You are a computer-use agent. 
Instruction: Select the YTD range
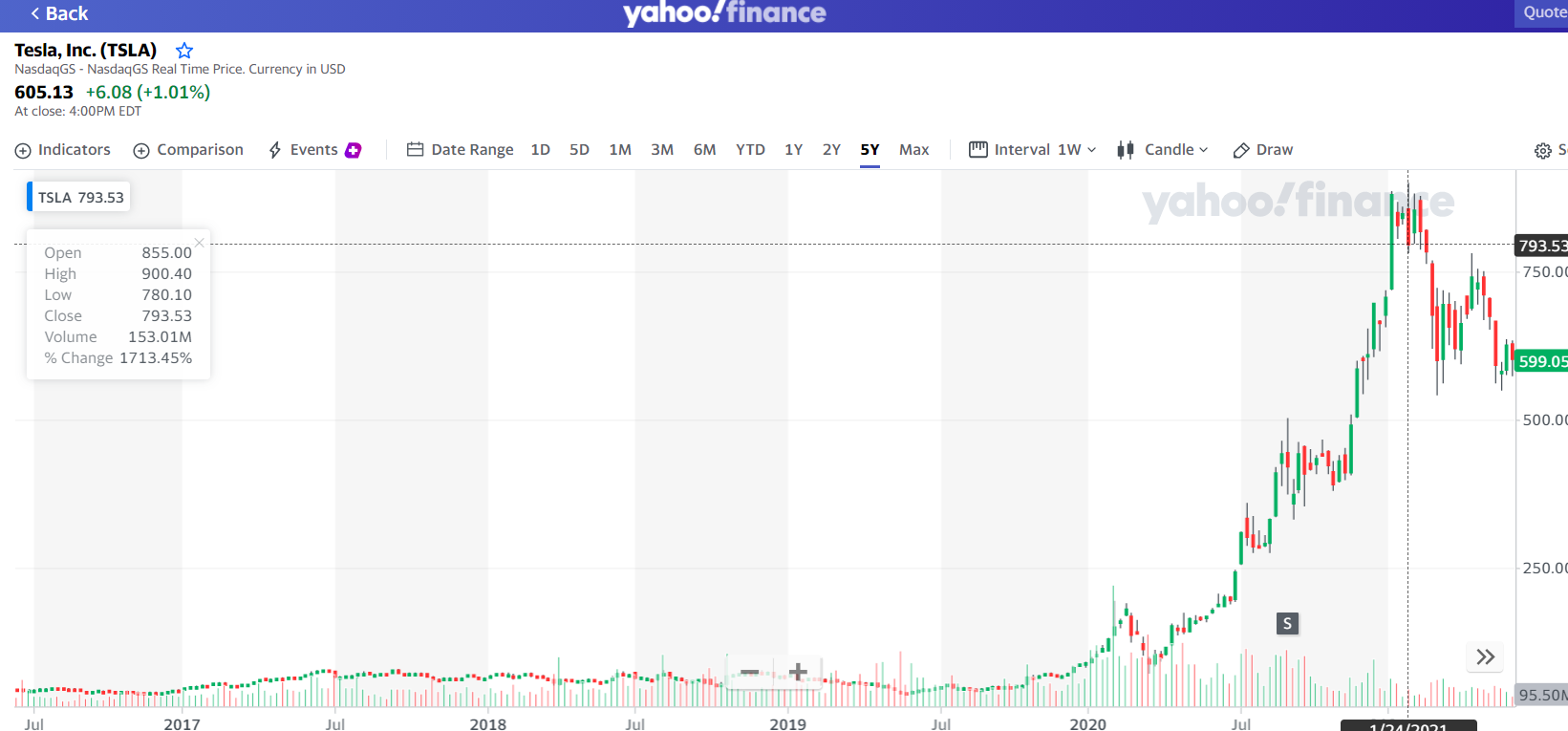point(750,150)
